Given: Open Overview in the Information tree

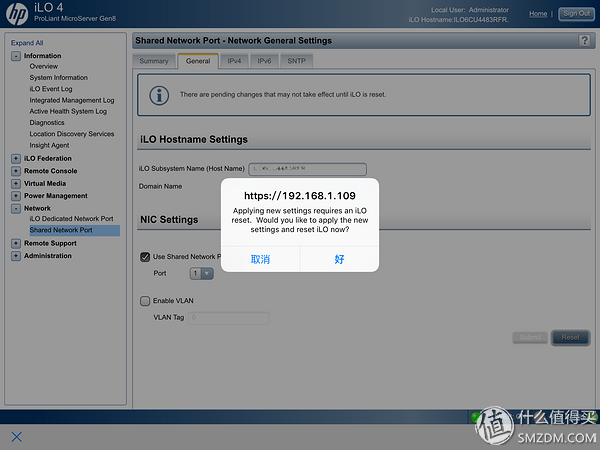Looking at the screenshot, I should (44, 66).
